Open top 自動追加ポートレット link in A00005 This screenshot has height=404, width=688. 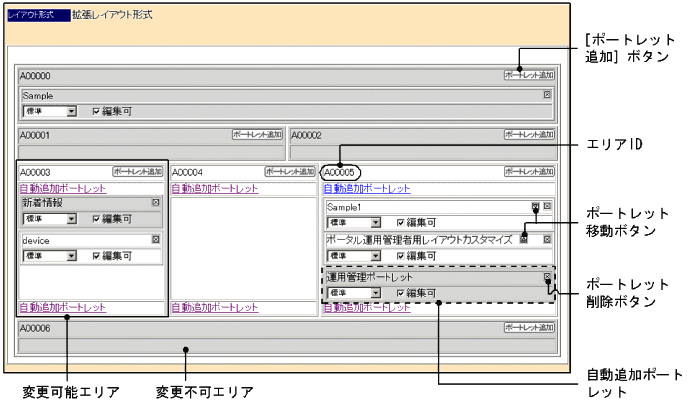click(367, 189)
